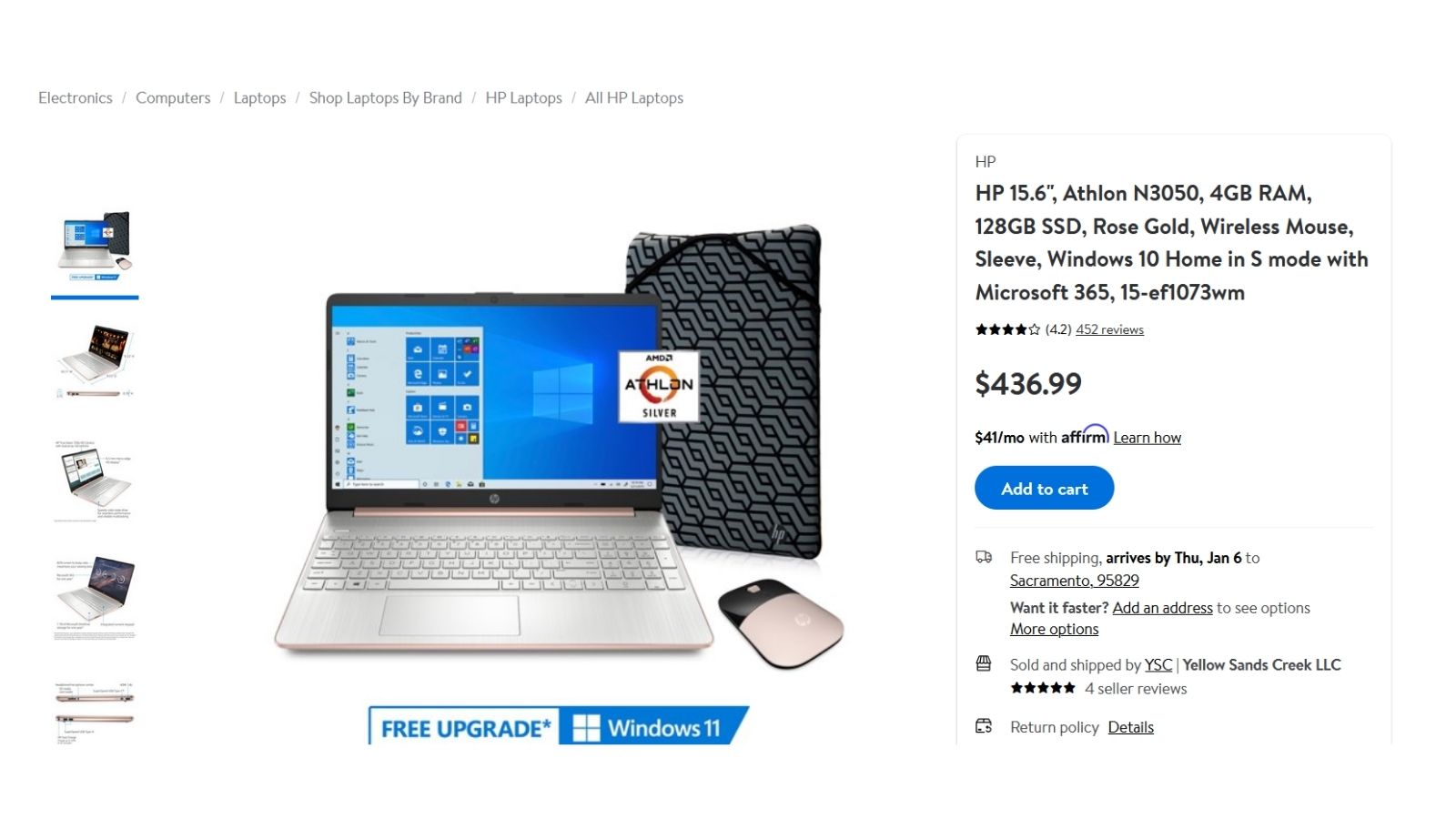Click Add an address link
Image resolution: width=1456 pixels, height=819 pixels.
point(1162,608)
